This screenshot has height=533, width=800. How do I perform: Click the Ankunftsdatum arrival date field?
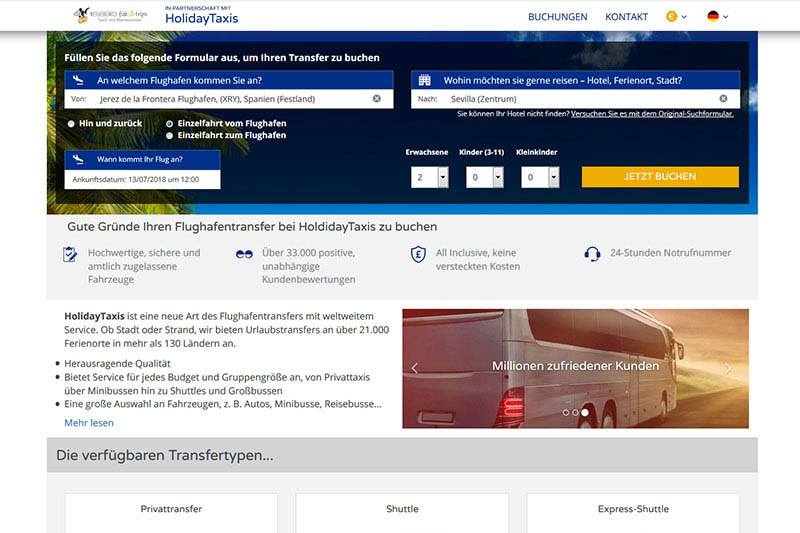[142, 180]
